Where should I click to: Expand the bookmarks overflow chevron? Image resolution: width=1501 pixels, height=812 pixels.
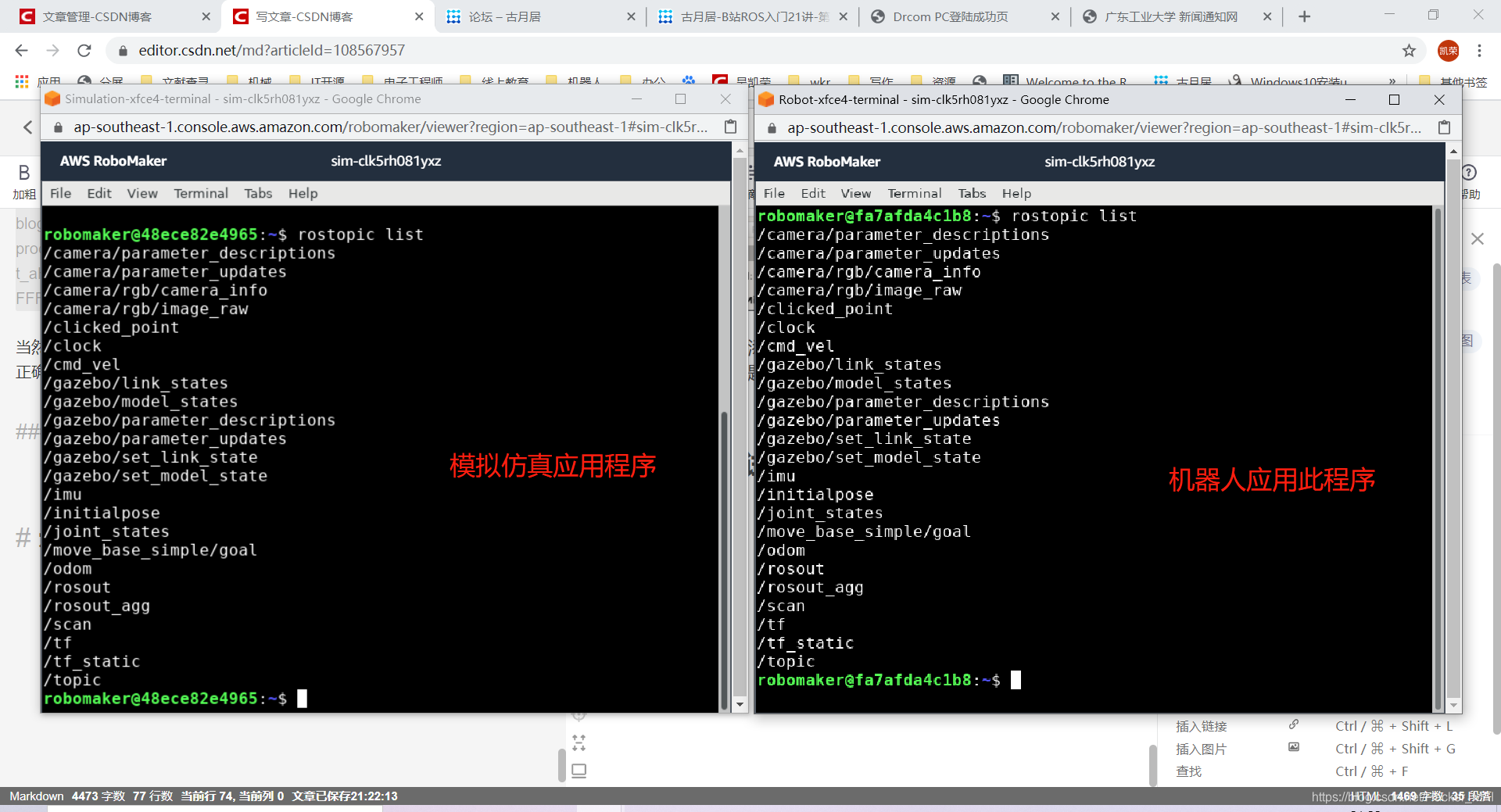[1392, 81]
